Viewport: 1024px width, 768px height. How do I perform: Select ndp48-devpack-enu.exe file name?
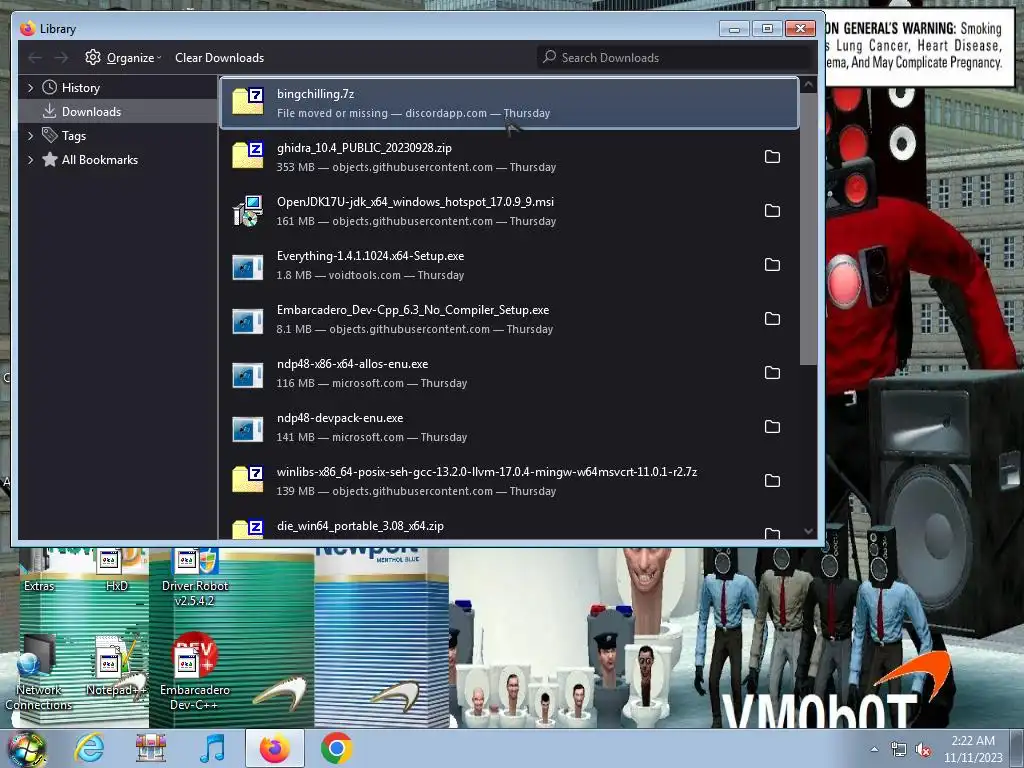[340, 418]
